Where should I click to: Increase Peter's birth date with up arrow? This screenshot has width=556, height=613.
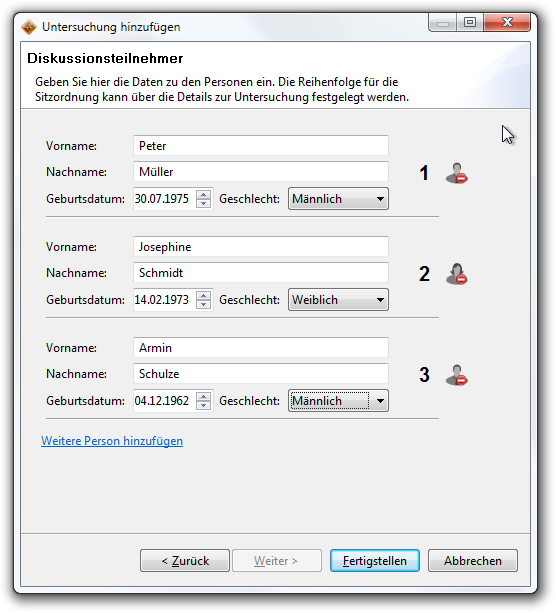(x=203, y=194)
